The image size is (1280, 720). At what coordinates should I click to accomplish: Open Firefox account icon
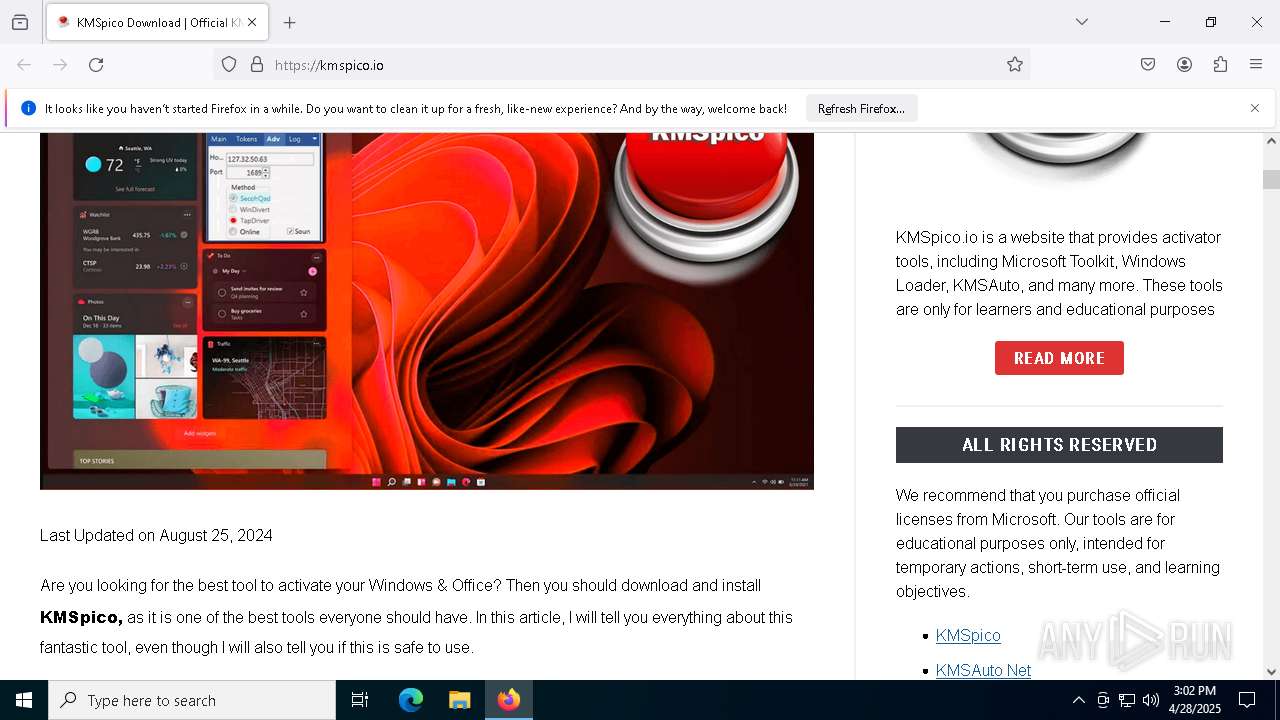click(x=1184, y=65)
